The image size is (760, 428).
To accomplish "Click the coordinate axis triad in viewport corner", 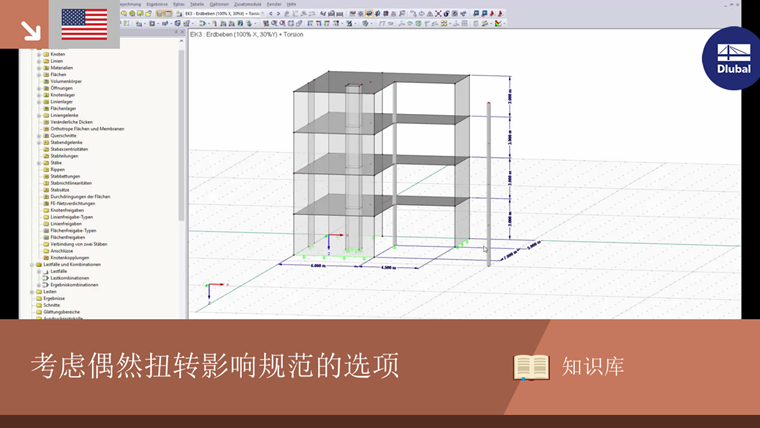I will point(216,293).
